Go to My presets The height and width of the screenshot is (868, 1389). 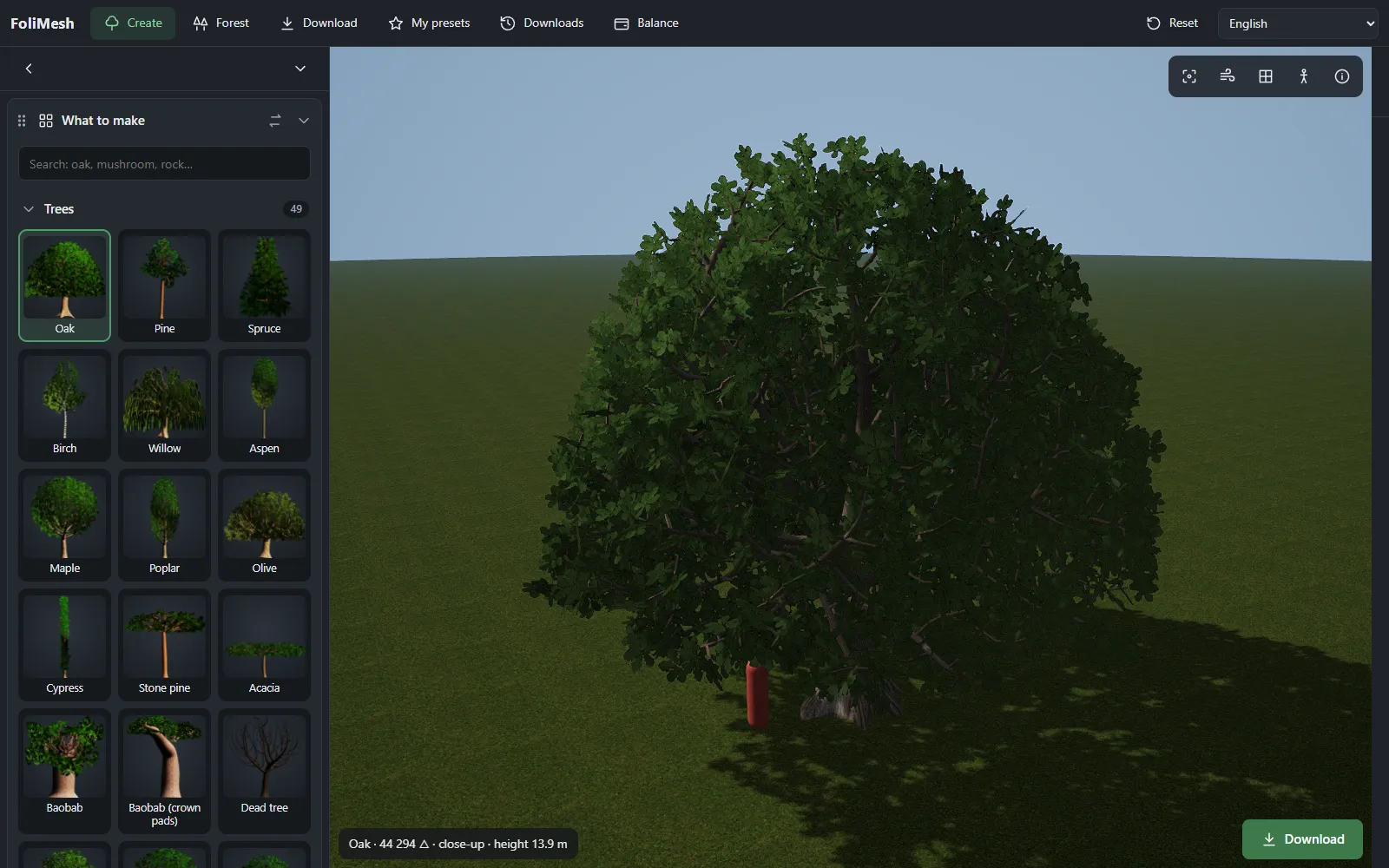[429, 23]
